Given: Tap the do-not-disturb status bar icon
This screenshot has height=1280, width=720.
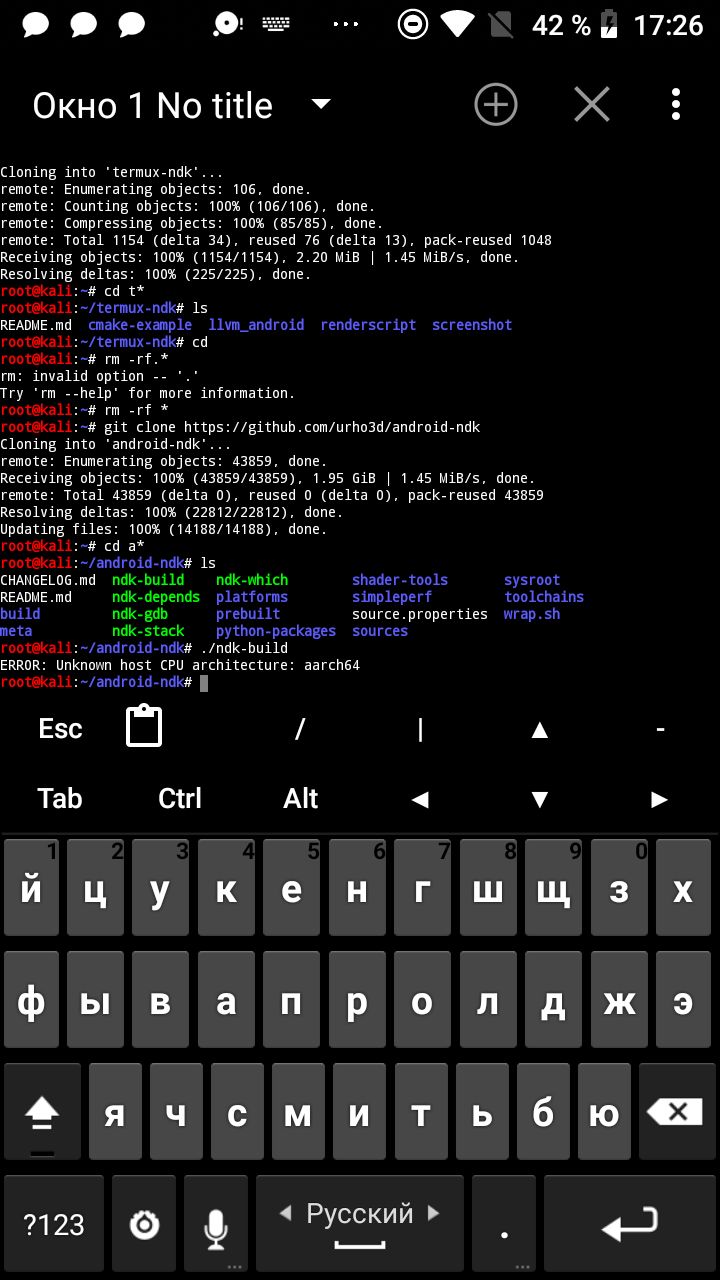Looking at the screenshot, I should click(412, 24).
